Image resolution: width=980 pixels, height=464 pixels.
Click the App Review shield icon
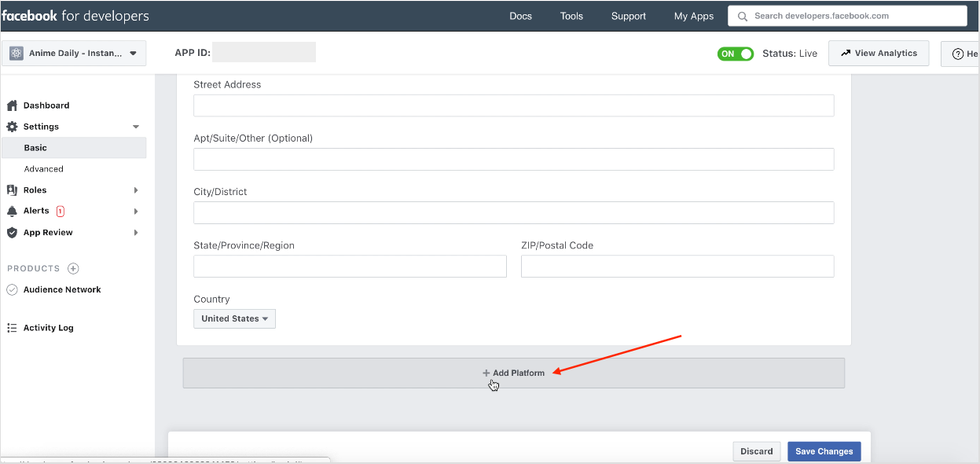tap(12, 233)
